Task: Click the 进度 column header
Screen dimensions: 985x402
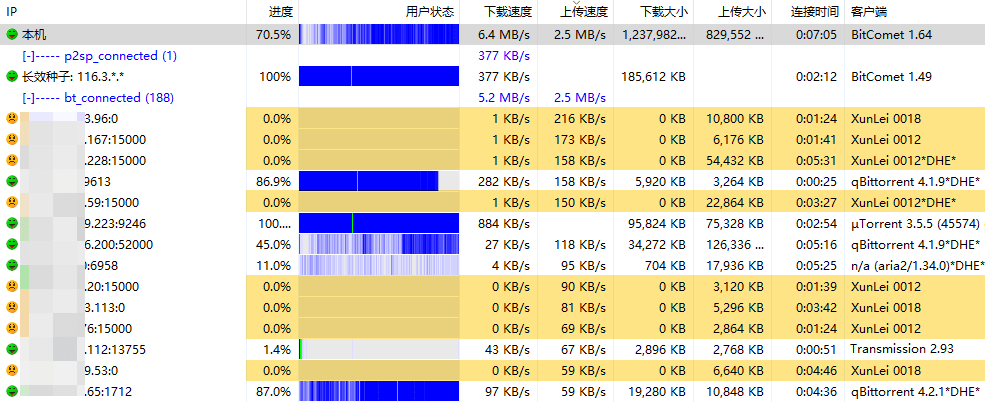Action: click(281, 12)
